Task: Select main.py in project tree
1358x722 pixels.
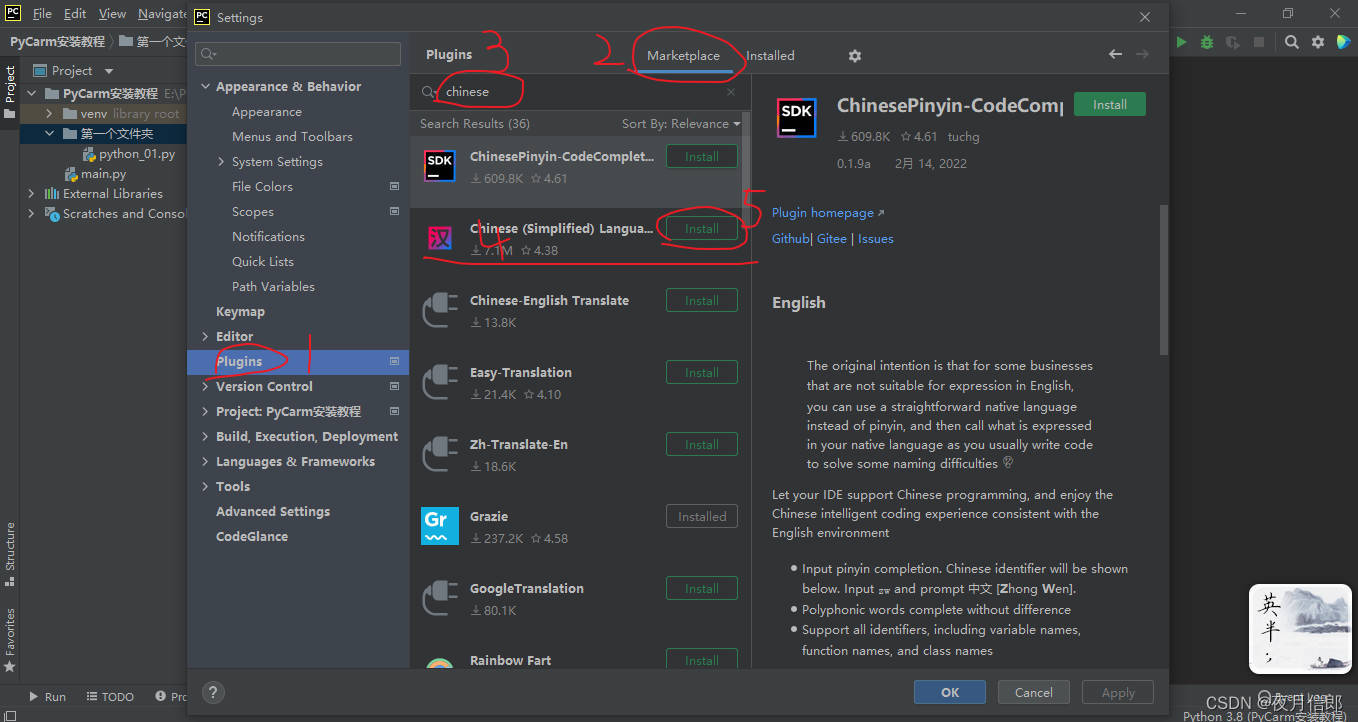Action: tap(103, 174)
